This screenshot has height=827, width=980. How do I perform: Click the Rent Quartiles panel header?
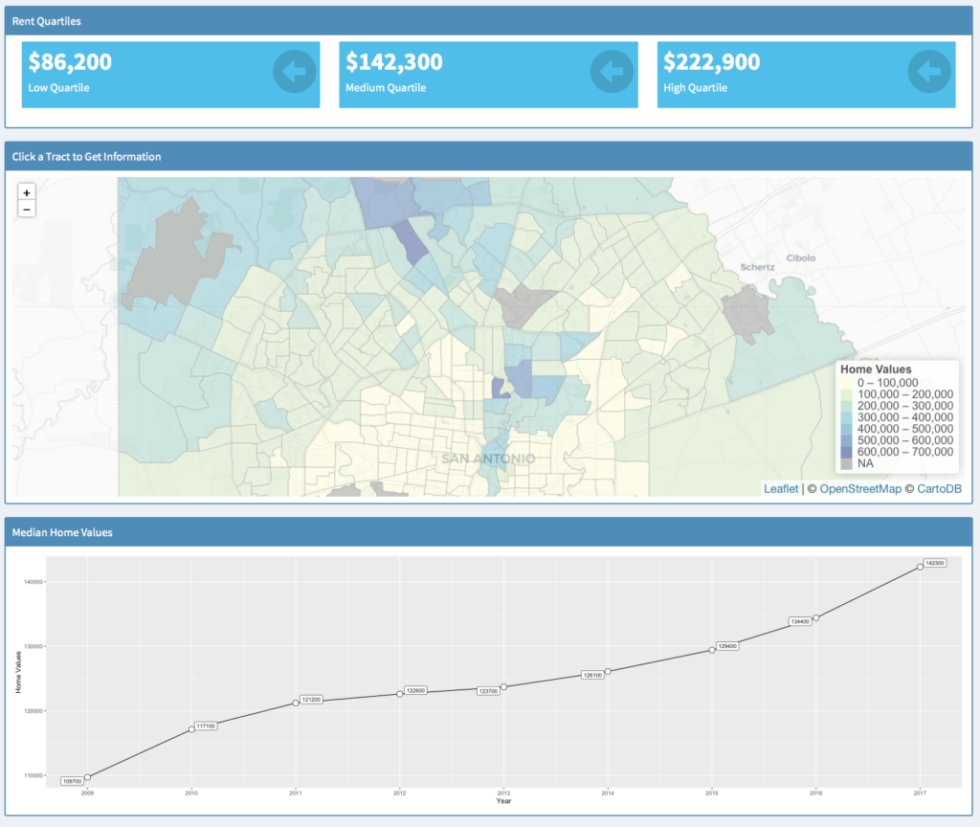488,20
